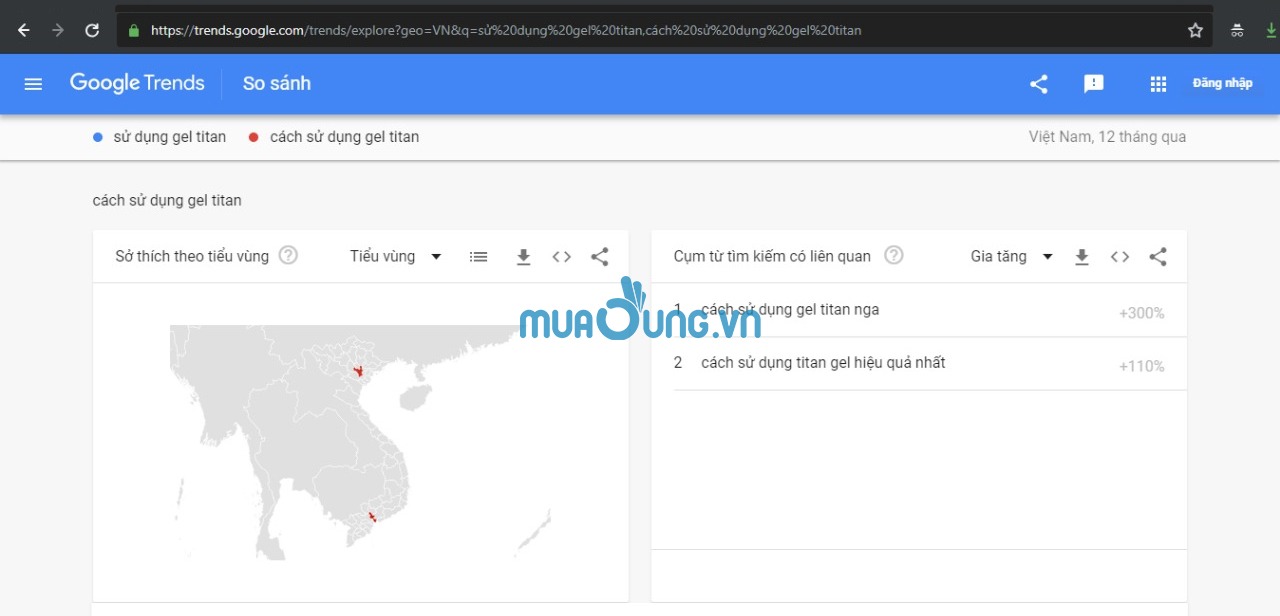1280x616 pixels.
Task: Open help icon beside Sở thích theo tiểu vùng
Action: pyautogui.click(x=288, y=255)
